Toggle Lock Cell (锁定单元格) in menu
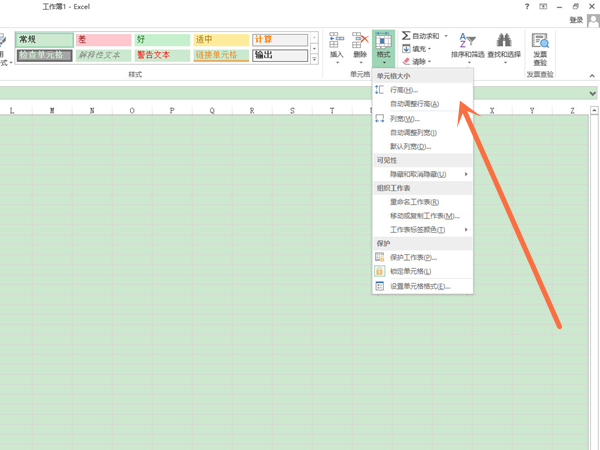Image resolution: width=600 pixels, height=450 pixels. pyautogui.click(x=411, y=271)
